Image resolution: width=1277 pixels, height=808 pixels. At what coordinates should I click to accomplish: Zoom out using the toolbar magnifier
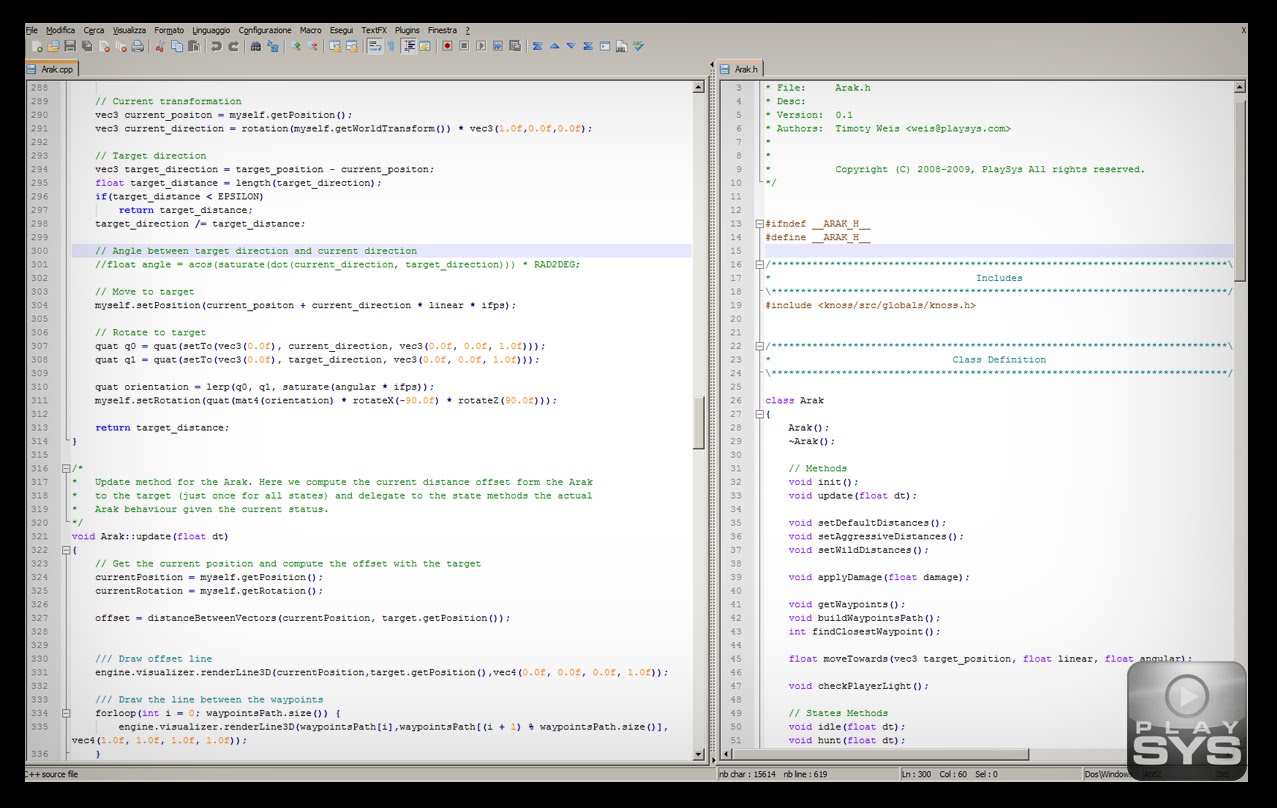pos(312,46)
